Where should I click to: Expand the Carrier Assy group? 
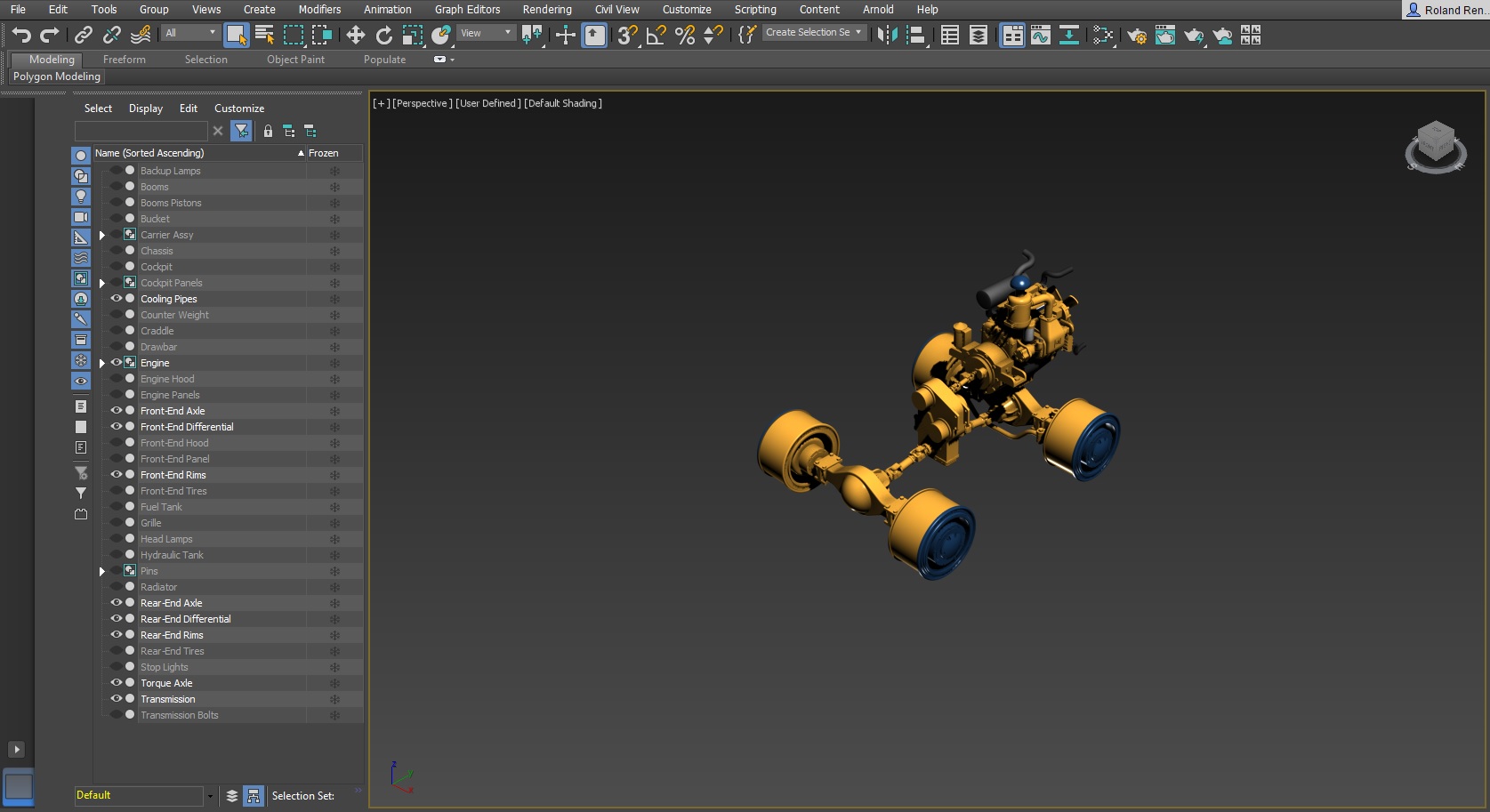coord(102,235)
